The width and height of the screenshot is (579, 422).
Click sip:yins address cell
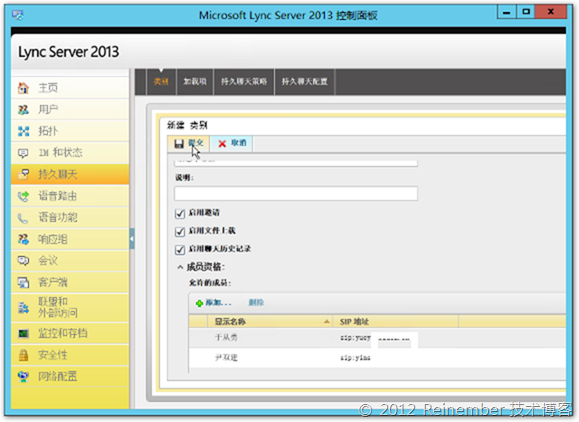pyautogui.click(x=355, y=358)
